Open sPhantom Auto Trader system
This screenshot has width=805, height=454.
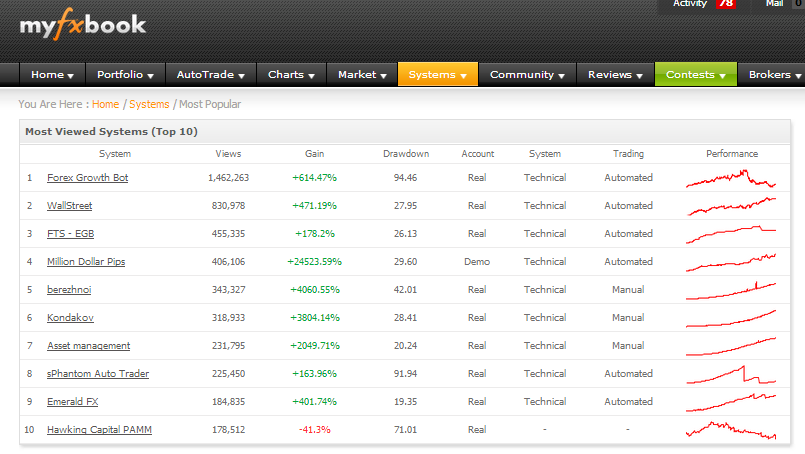(x=98, y=373)
